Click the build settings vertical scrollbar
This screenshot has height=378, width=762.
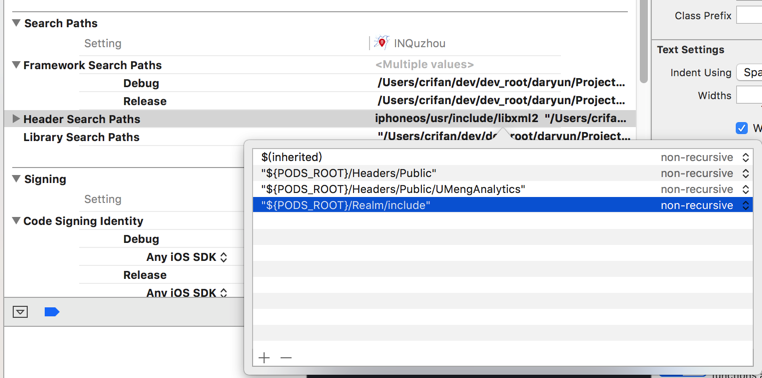pyautogui.click(x=643, y=41)
